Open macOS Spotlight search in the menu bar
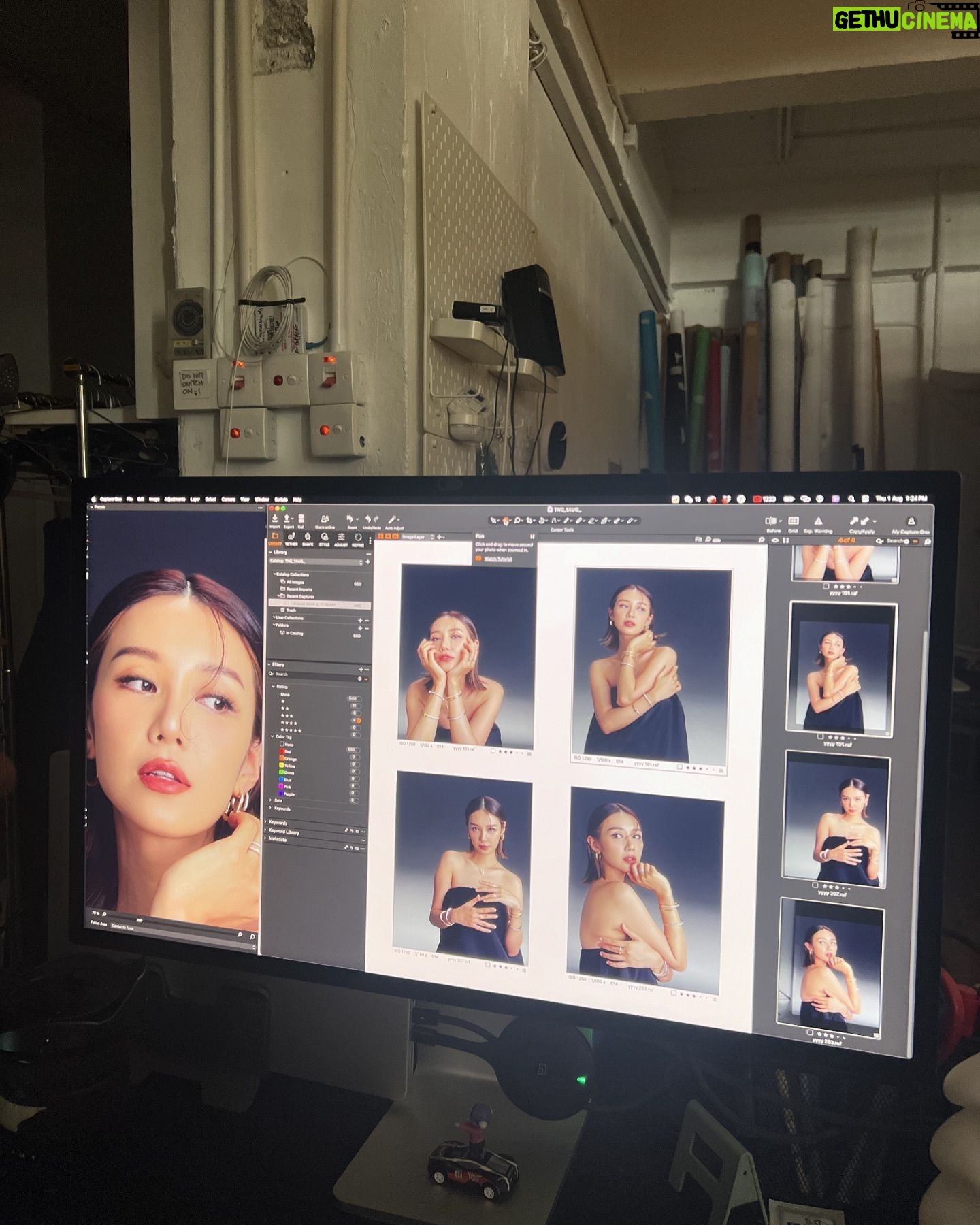This screenshot has height=1225, width=980. (x=852, y=499)
